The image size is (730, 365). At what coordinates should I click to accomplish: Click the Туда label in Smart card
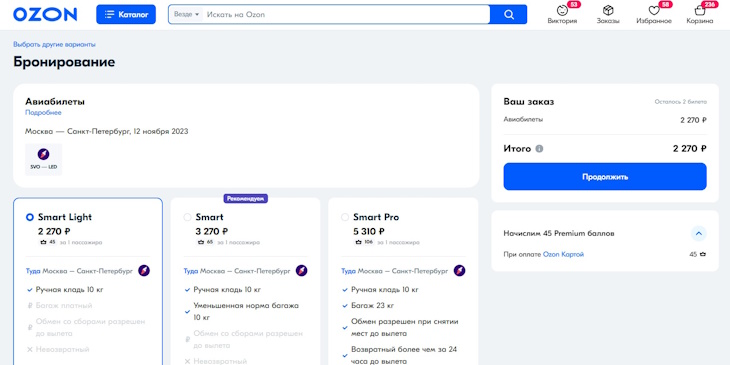click(191, 271)
